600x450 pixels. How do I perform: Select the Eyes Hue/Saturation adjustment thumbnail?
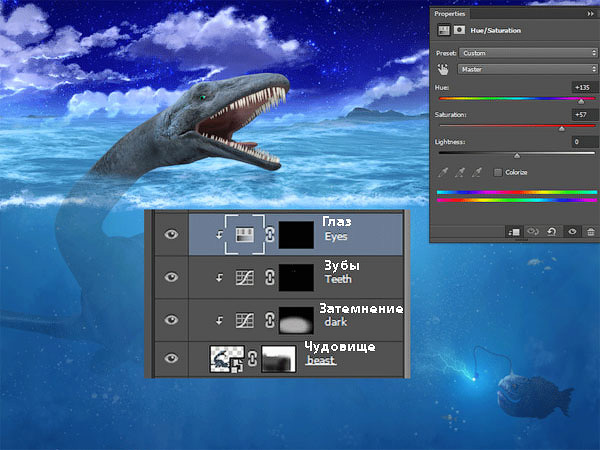[x=245, y=235]
